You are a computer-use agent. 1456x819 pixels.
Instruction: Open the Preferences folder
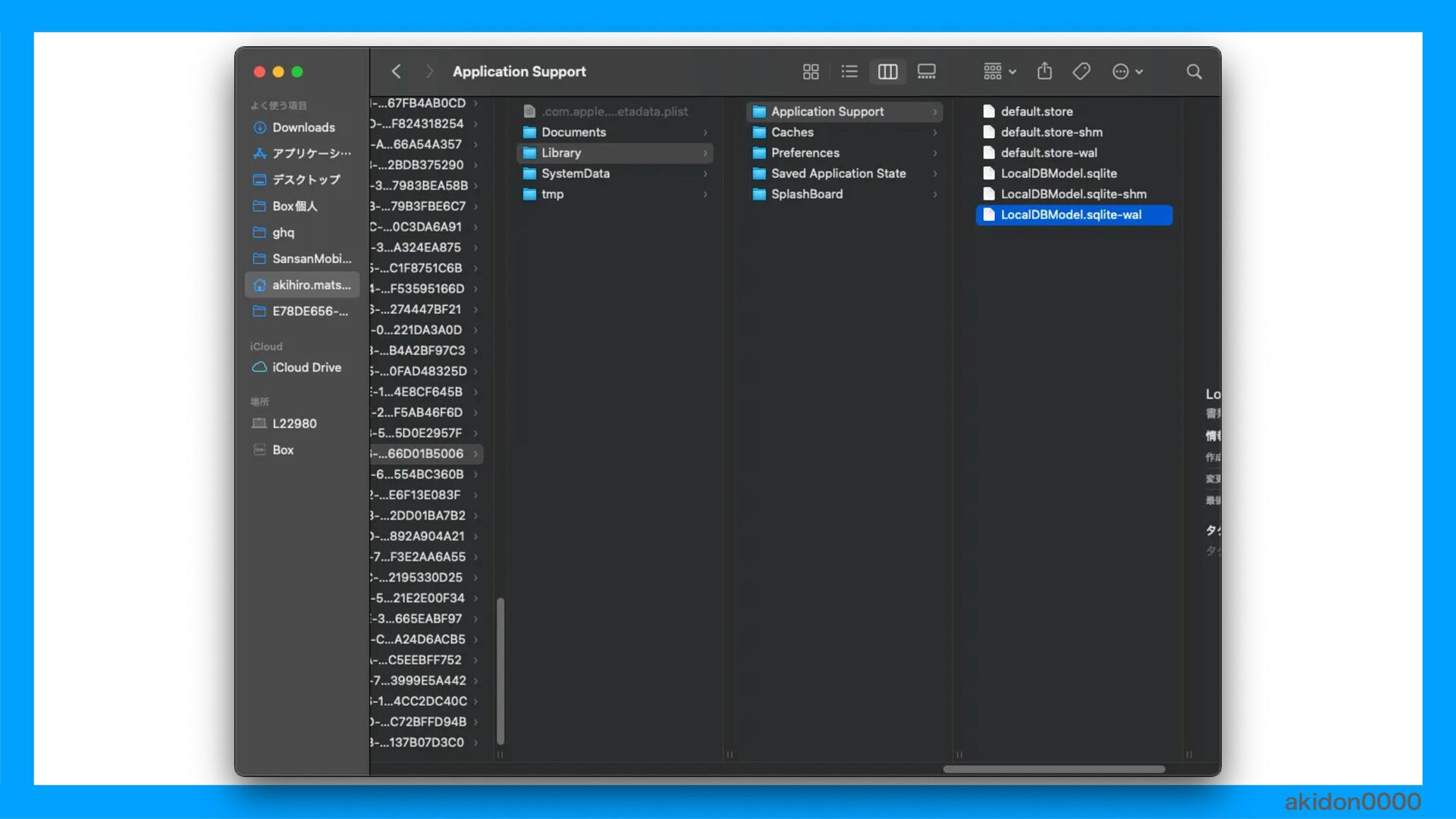pyautogui.click(x=805, y=152)
